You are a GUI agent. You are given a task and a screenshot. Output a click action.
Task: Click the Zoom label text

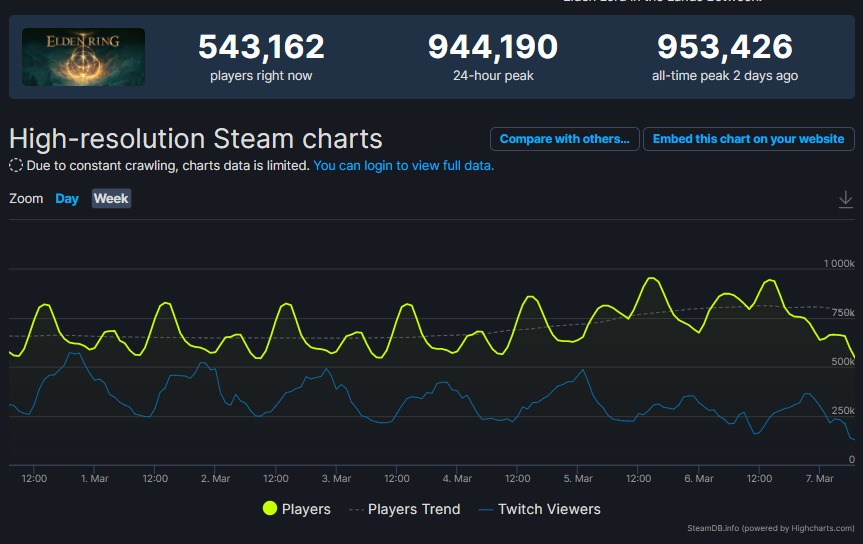click(x=26, y=199)
